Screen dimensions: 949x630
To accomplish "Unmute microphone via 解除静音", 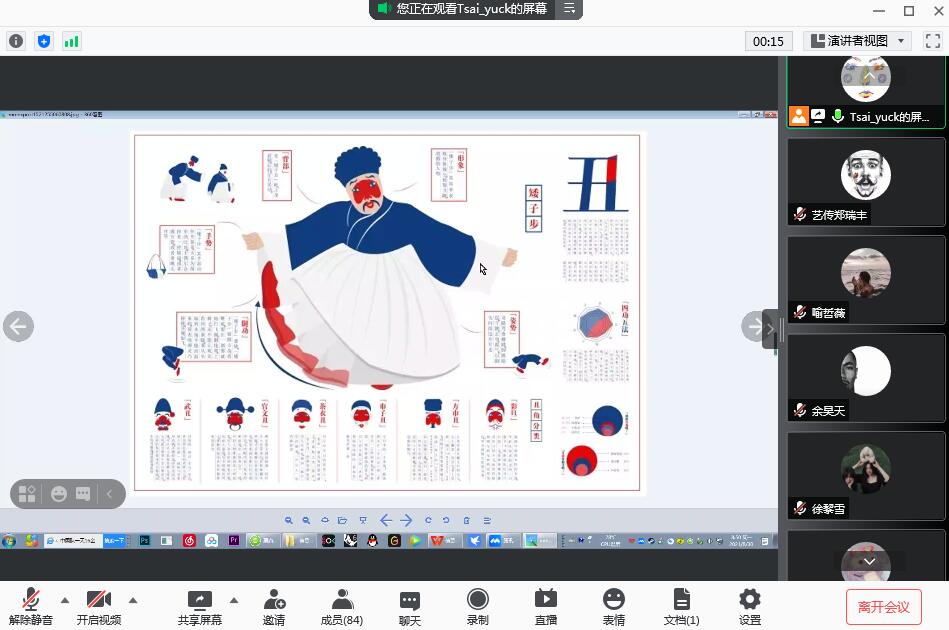I will 31,606.
